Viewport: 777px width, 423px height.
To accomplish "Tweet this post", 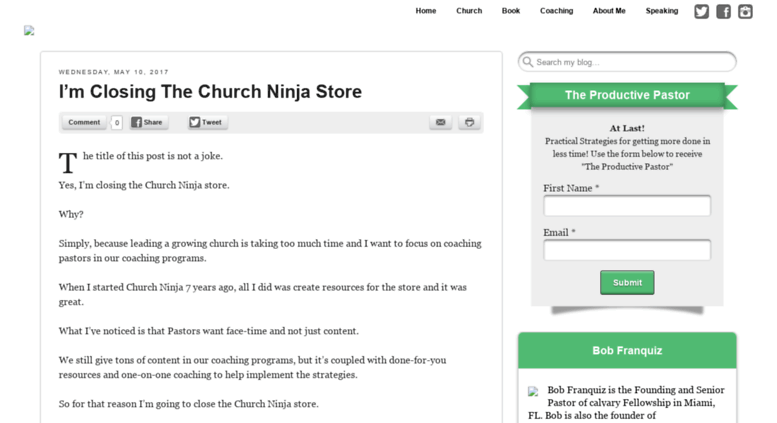I will pos(208,122).
